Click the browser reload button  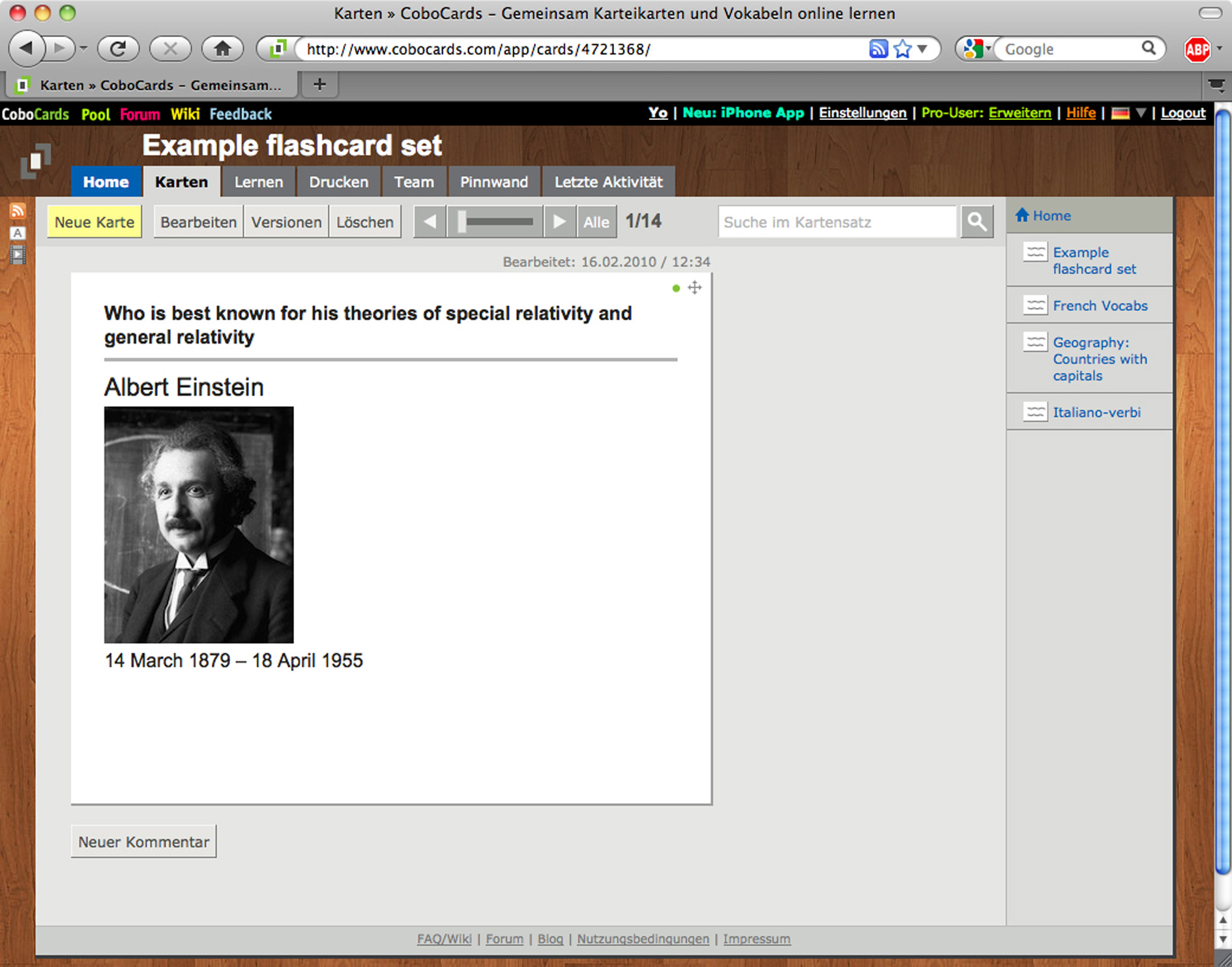pyautogui.click(x=118, y=49)
